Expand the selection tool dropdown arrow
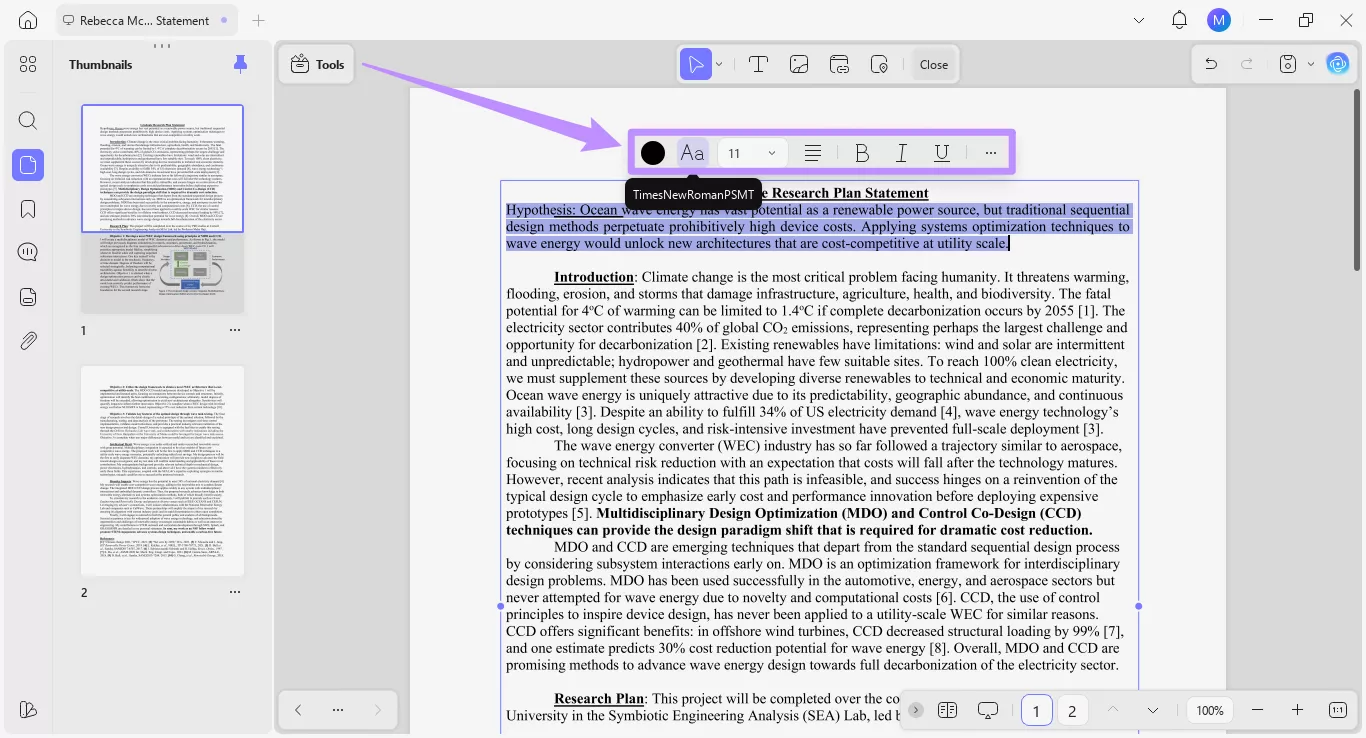 pyautogui.click(x=719, y=64)
